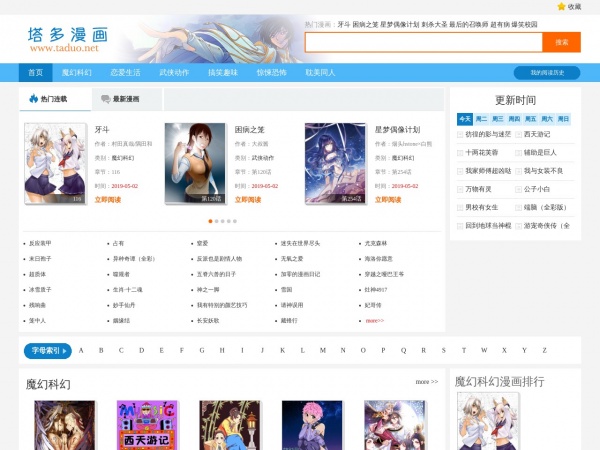This screenshot has width=600, height=450.
Task: Click 立即阅读 under 牙斗
Action: pos(108,200)
